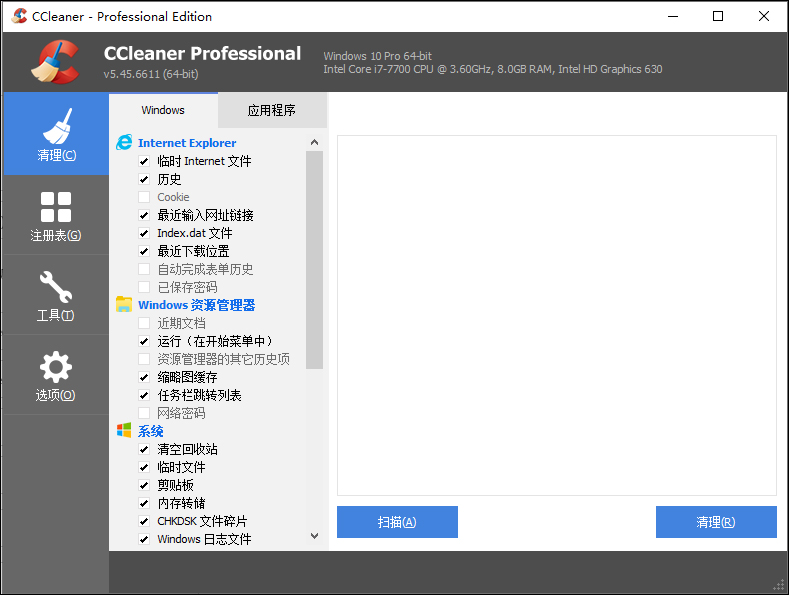Uncheck 临时文件 under 系统
789x595 pixels.
point(144,467)
